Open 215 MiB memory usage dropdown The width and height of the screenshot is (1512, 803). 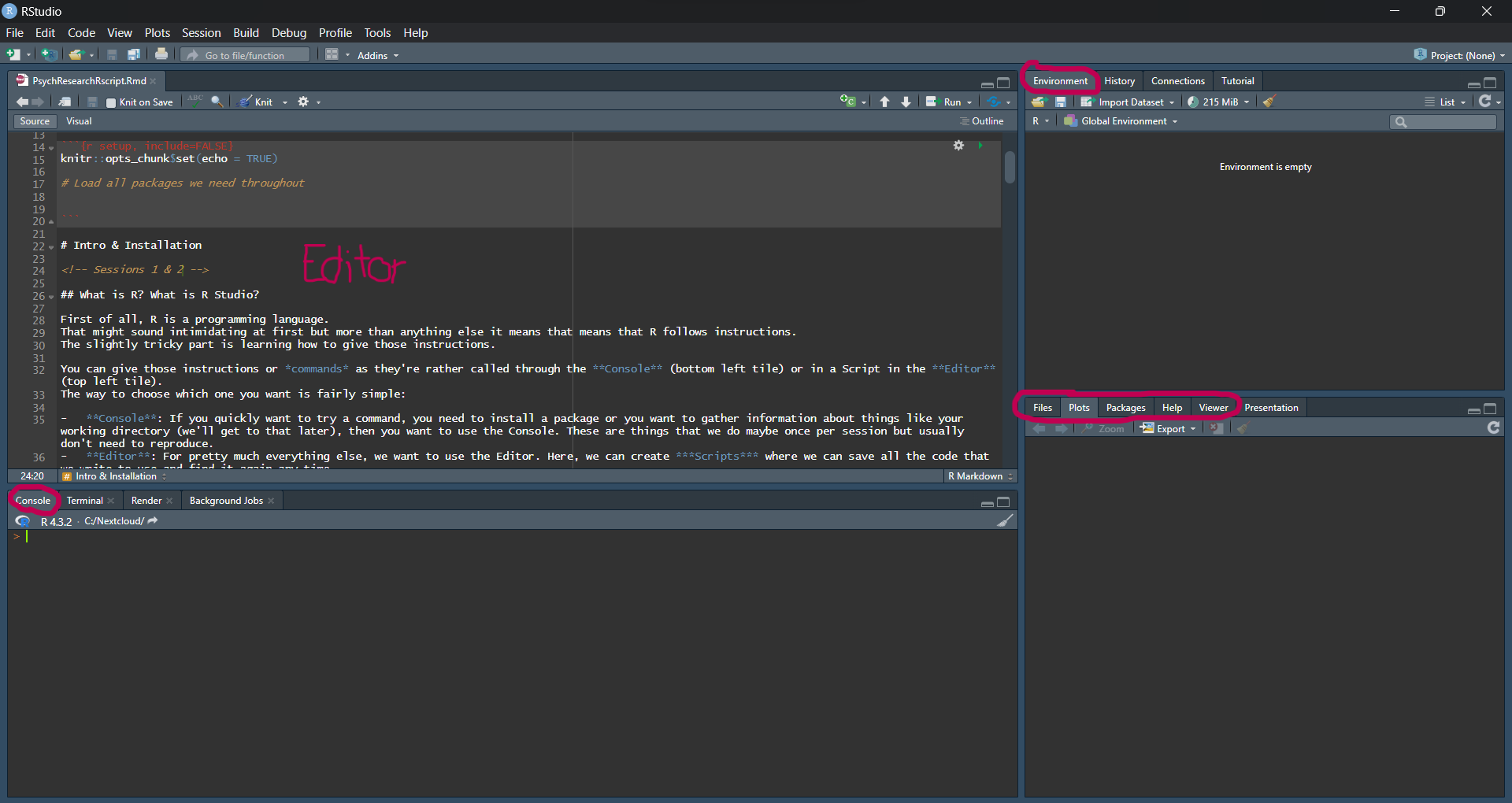coord(1218,102)
